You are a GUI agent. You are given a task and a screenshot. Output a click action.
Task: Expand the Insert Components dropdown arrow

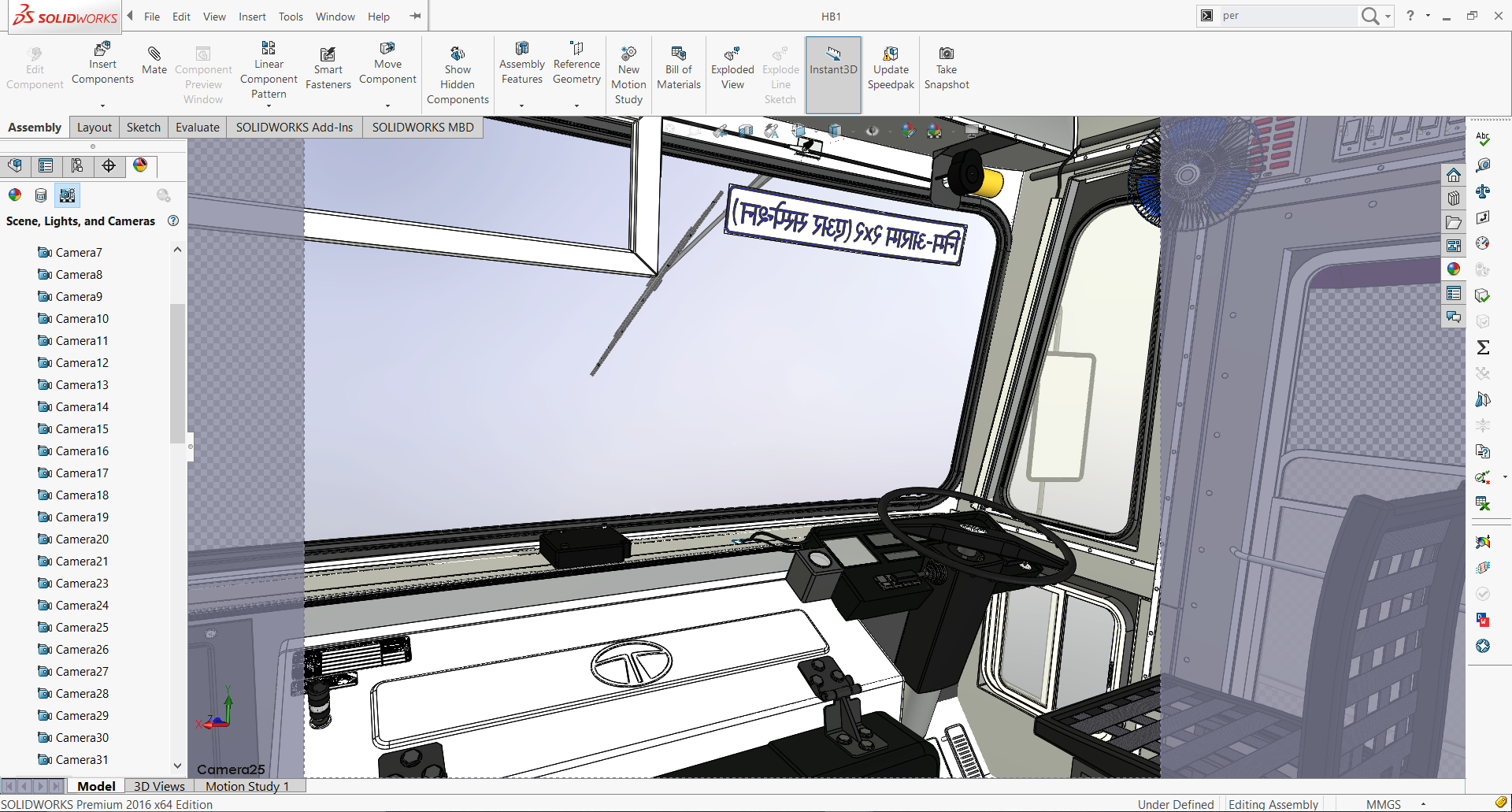click(102, 106)
